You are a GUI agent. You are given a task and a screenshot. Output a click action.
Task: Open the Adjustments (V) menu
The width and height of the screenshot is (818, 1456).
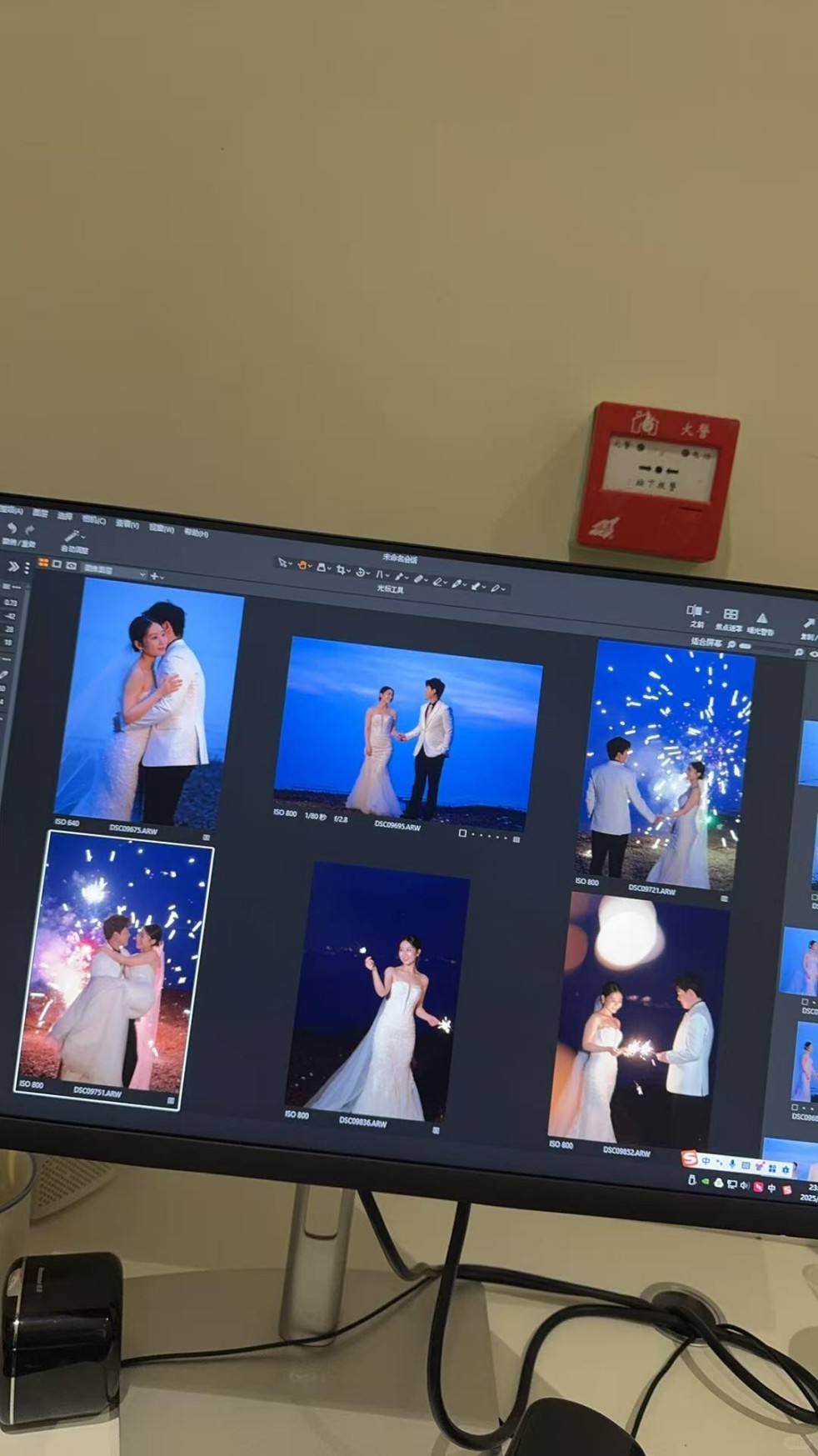[127, 524]
